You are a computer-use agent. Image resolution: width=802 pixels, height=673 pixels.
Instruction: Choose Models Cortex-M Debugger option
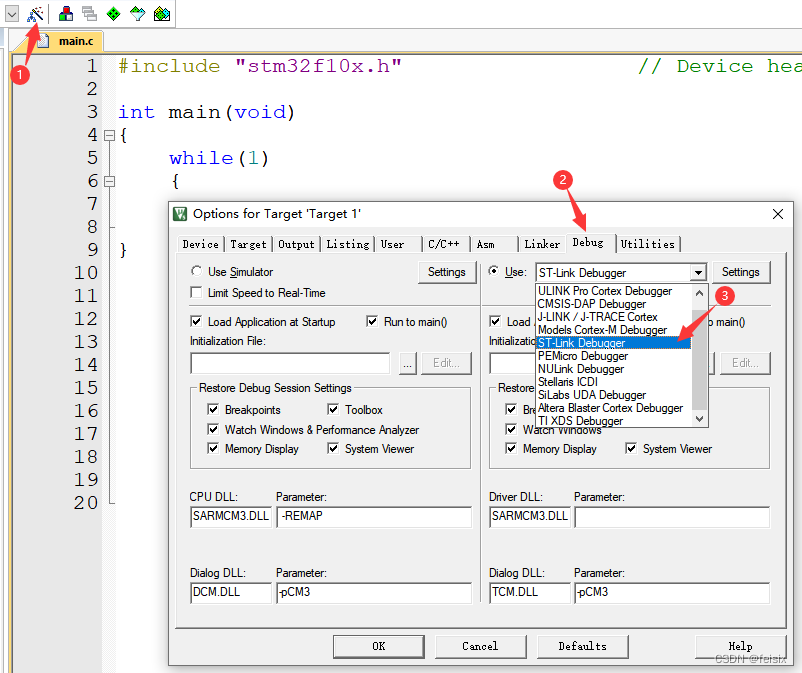tap(613, 330)
